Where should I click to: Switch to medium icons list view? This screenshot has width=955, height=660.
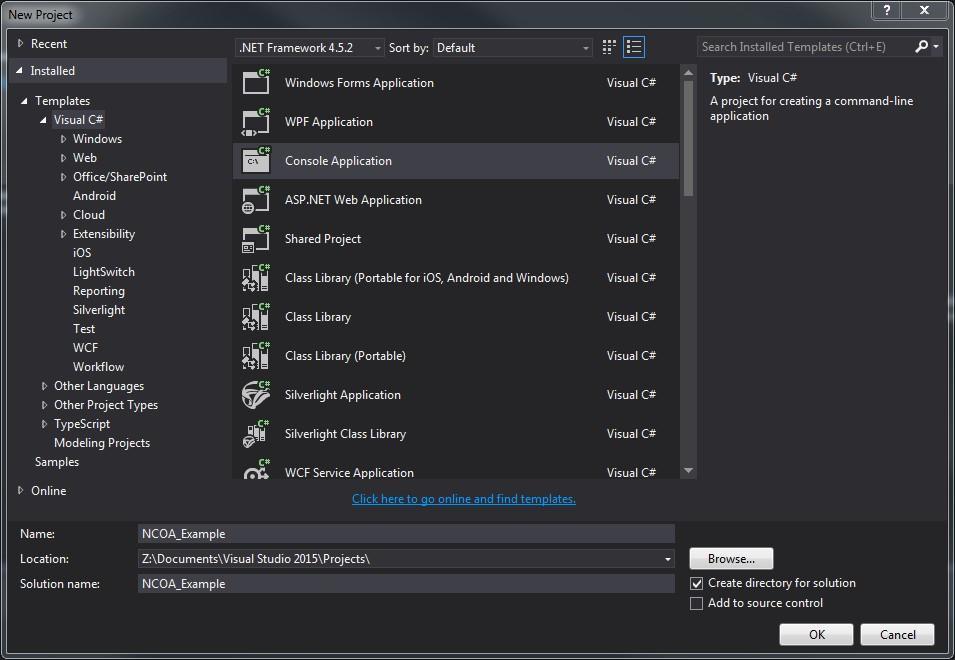pos(634,47)
